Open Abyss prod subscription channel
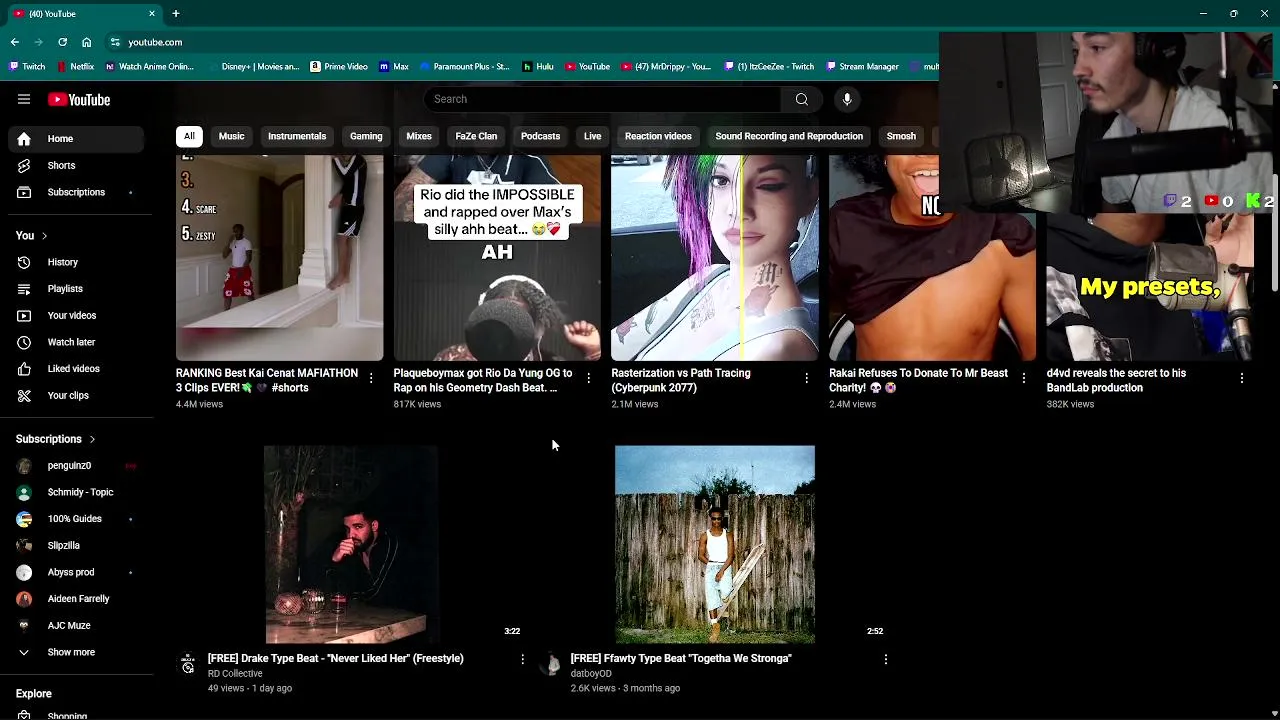1280x720 pixels. point(75,572)
